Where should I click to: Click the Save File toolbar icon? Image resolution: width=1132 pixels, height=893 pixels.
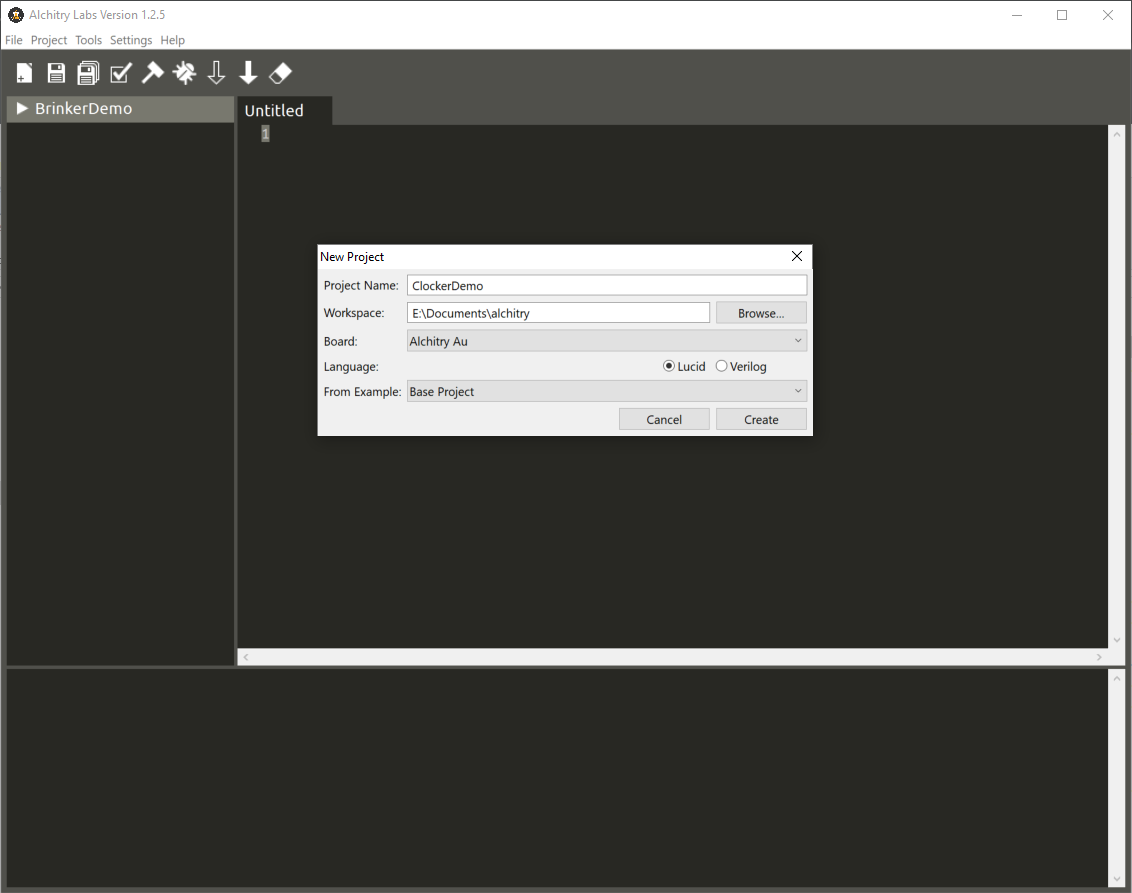[56, 73]
